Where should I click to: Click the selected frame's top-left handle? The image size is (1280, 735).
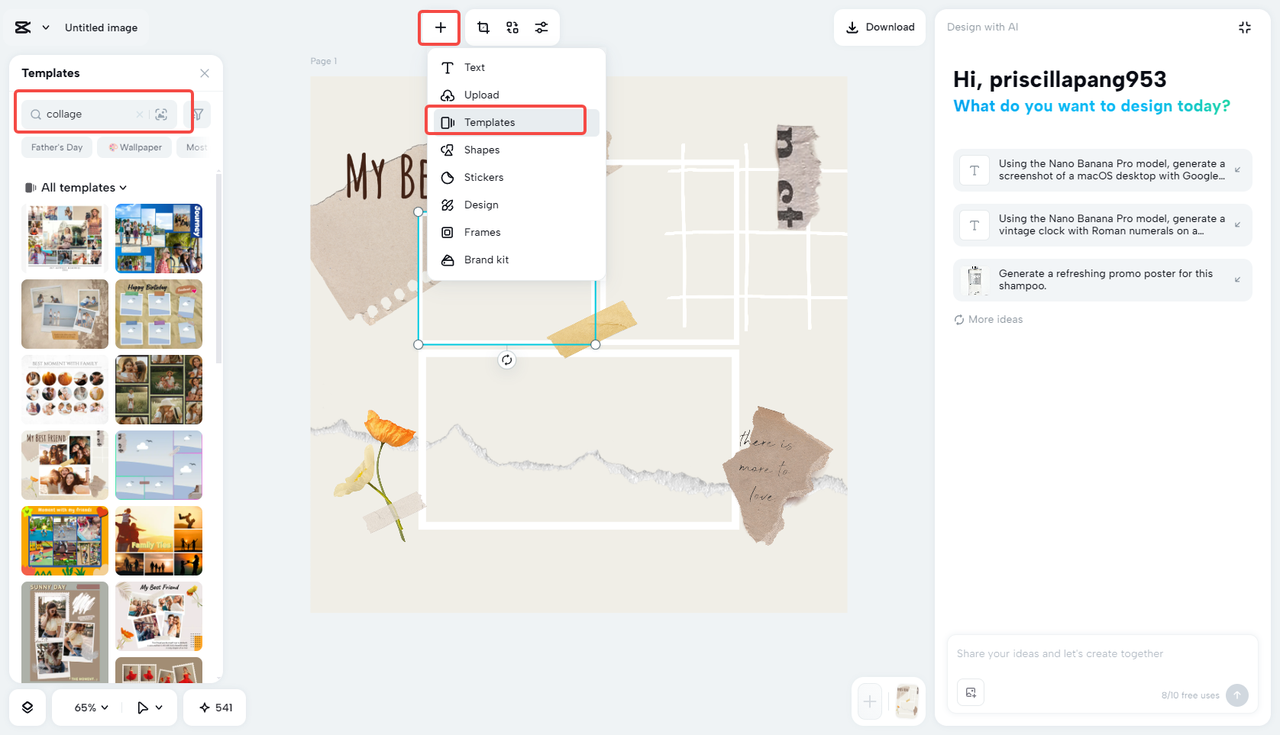pos(418,212)
